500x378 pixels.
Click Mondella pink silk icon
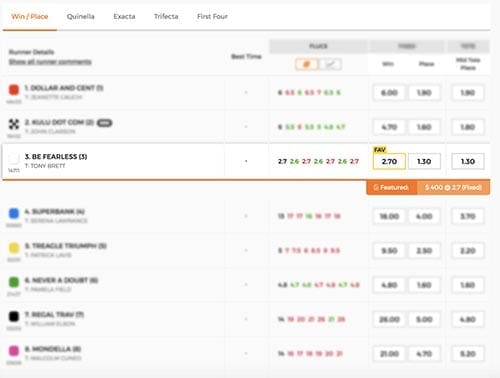14,351
